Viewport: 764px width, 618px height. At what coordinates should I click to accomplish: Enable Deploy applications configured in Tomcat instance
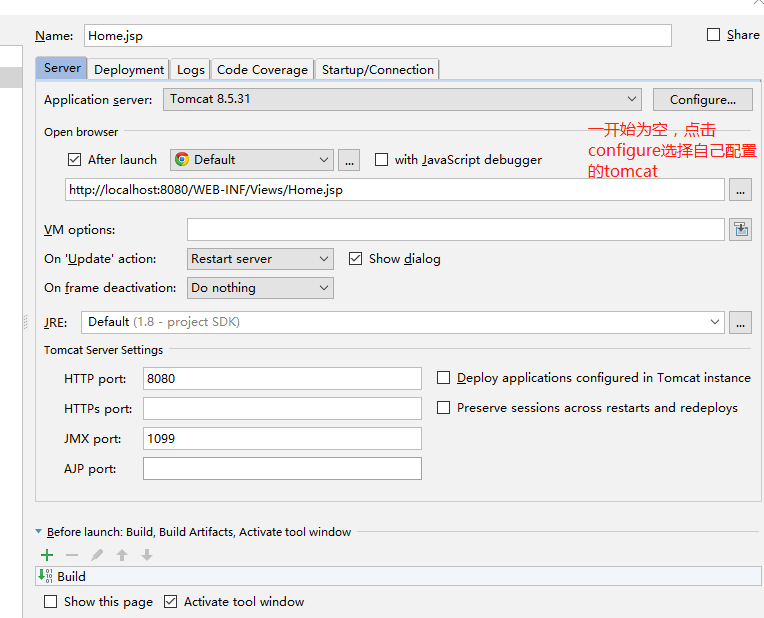[443, 378]
